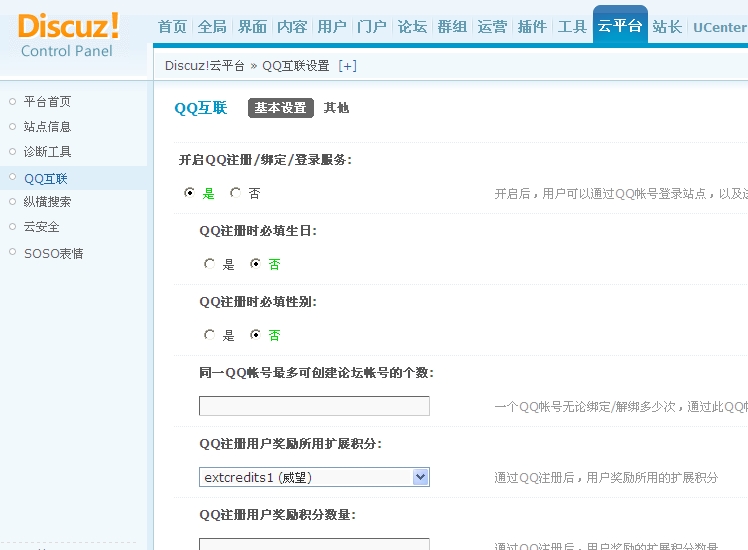Select 否 for 开启QQ注册/绑定/登录服务
This screenshot has height=550, width=748.
click(x=235, y=193)
